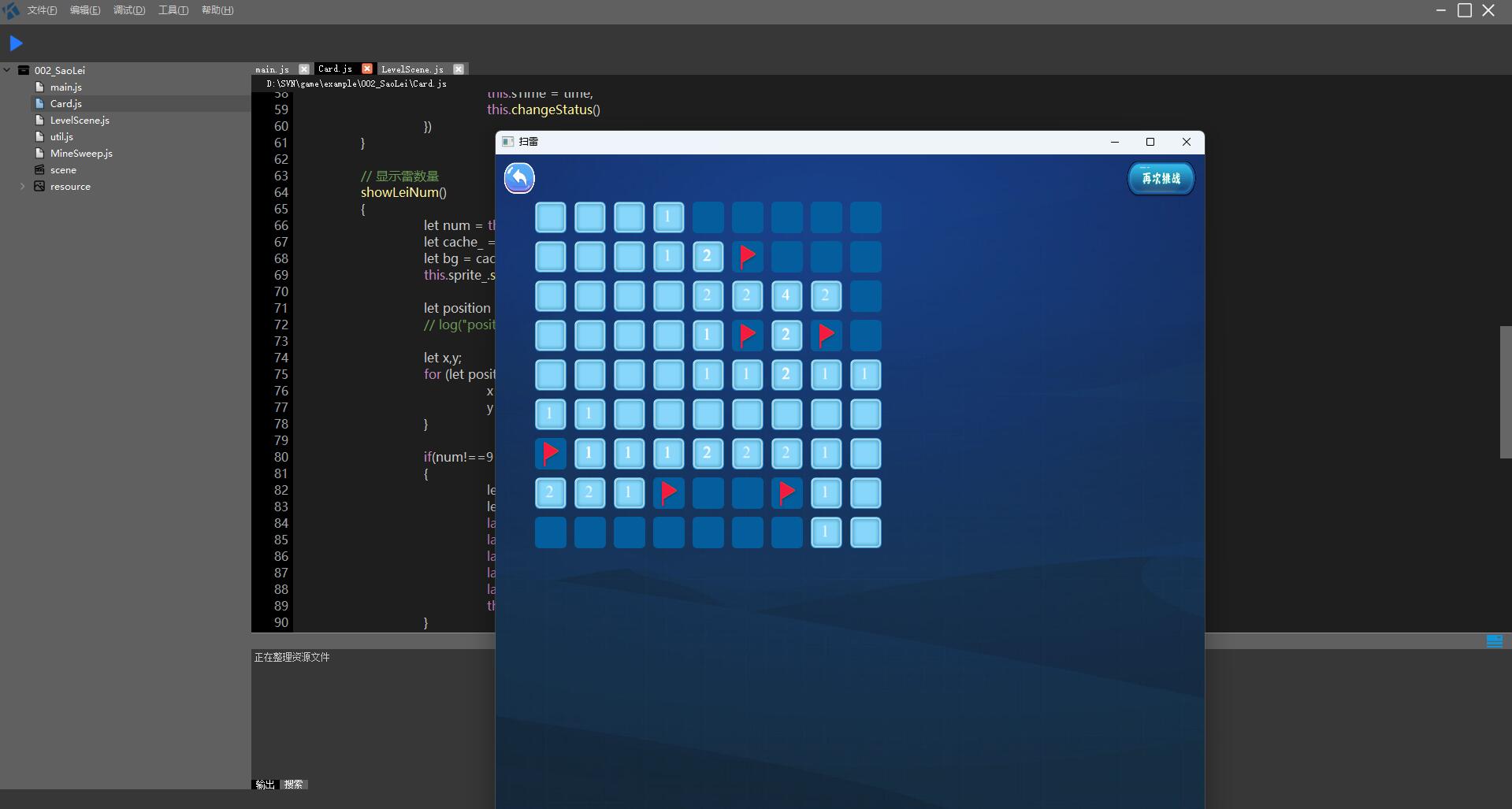Viewport: 1512px width, 809px height.
Task: Open LevelScene.js in the file tree
Action: 79,121
